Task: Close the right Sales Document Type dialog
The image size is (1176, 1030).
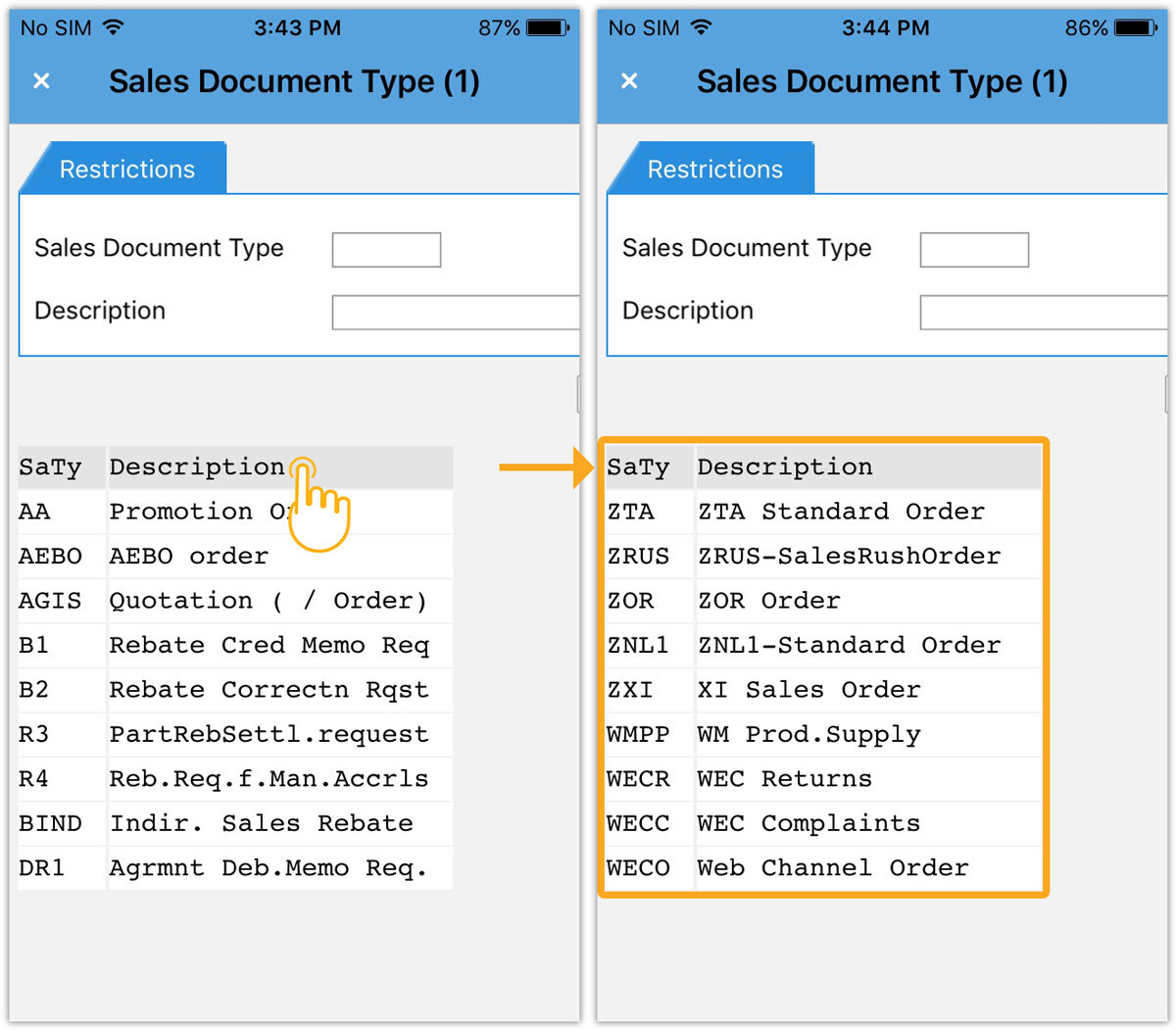Action: 629,81
